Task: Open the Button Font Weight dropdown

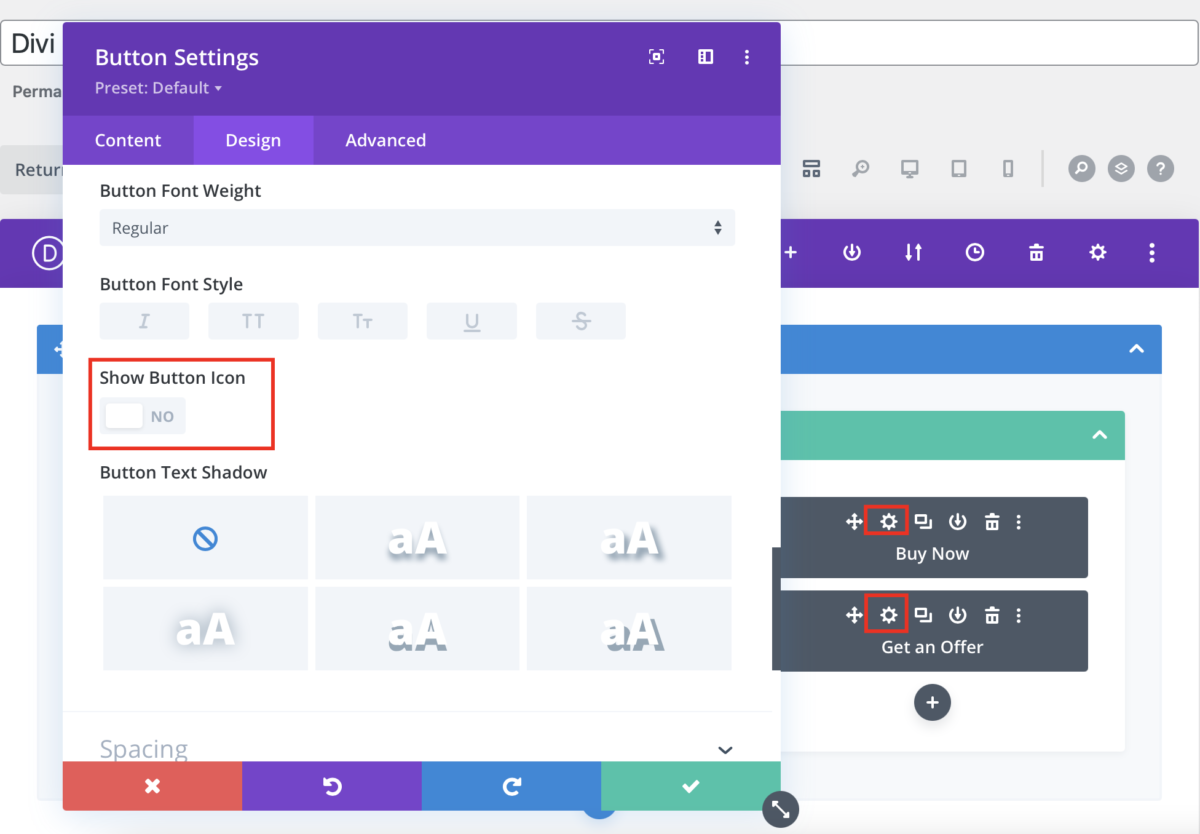Action: click(x=416, y=227)
